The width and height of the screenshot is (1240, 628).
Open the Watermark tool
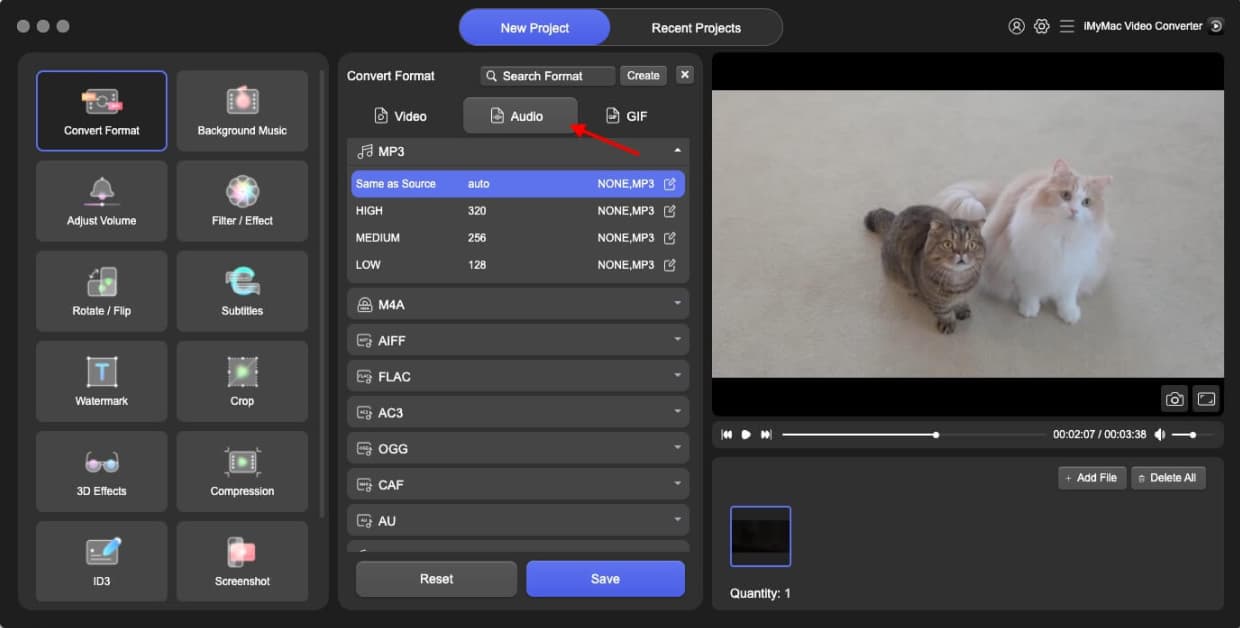102,381
